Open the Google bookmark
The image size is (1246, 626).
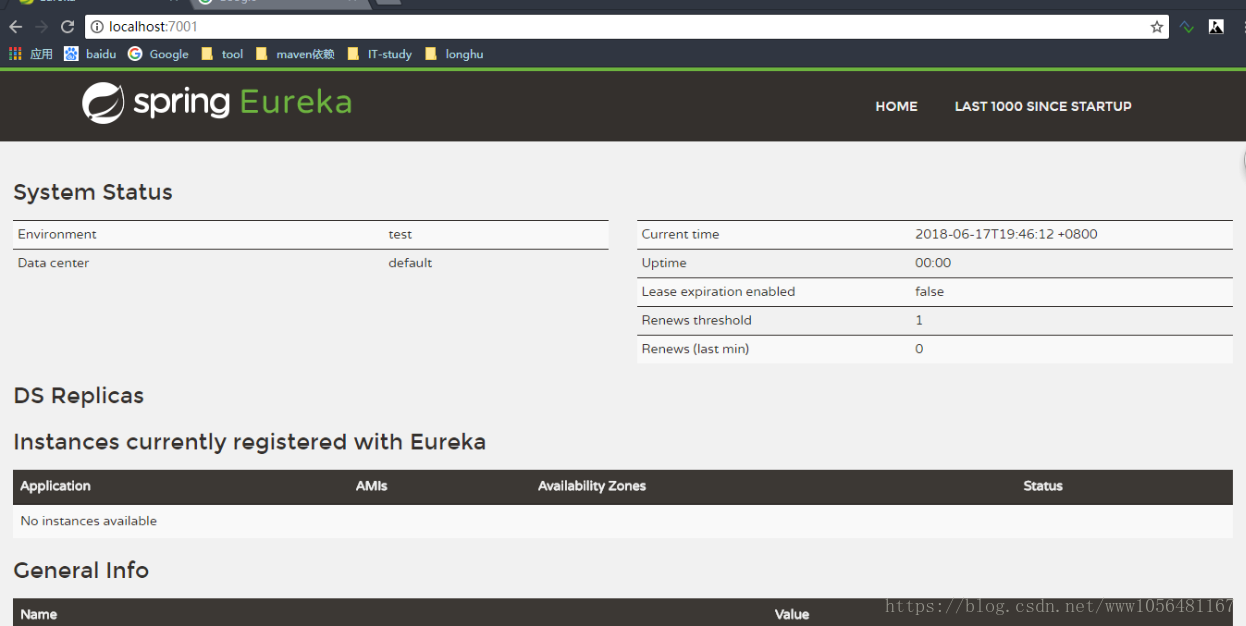(x=158, y=54)
